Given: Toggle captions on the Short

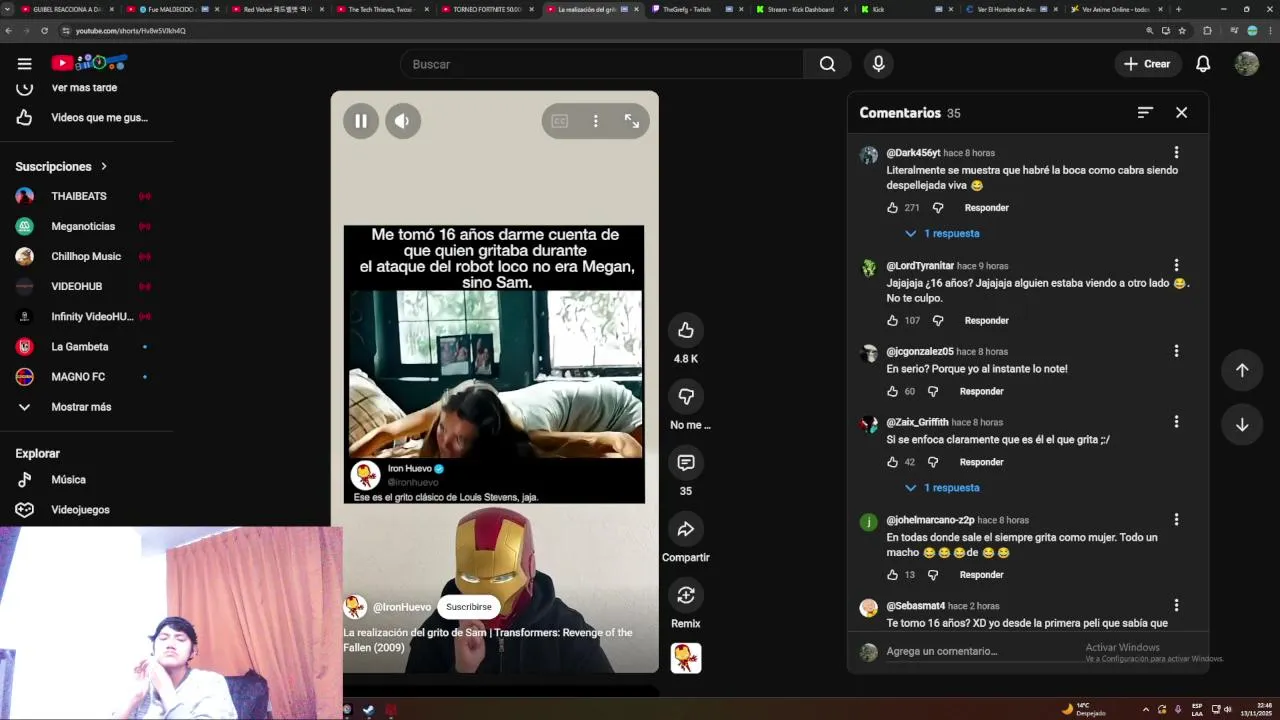Looking at the screenshot, I should point(560,121).
